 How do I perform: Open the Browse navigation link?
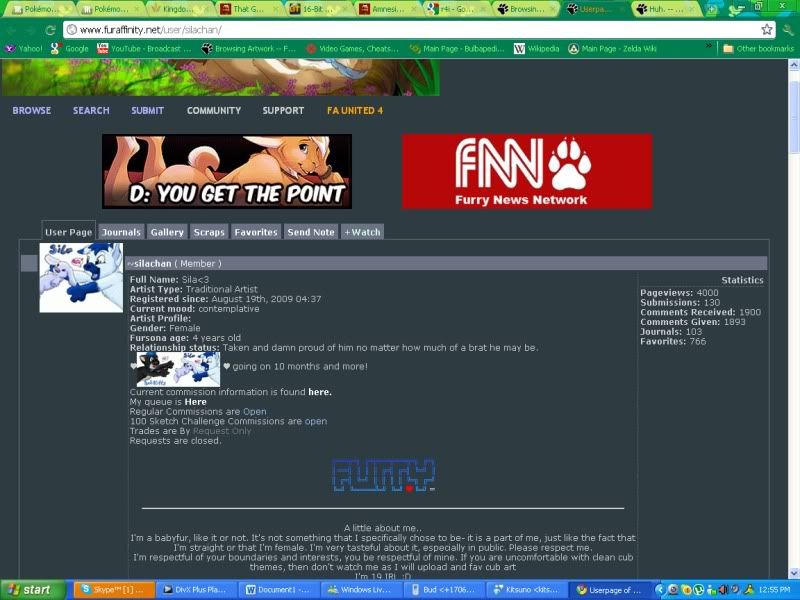point(31,110)
